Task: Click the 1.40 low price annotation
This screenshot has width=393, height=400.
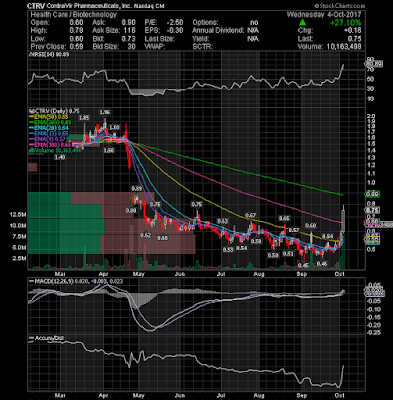Action: [60, 157]
